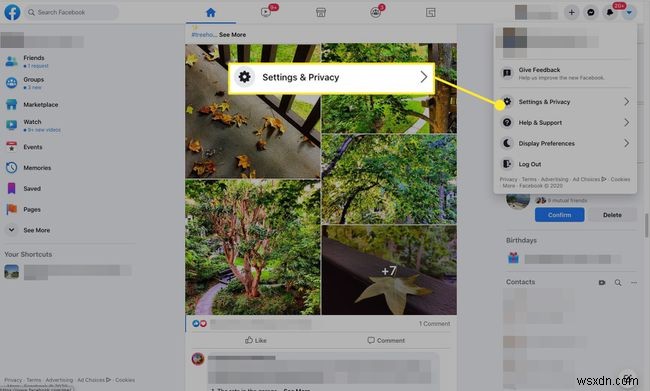Expand See More in left sidebar
The height and width of the screenshot is (391, 650).
tap(37, 230)
